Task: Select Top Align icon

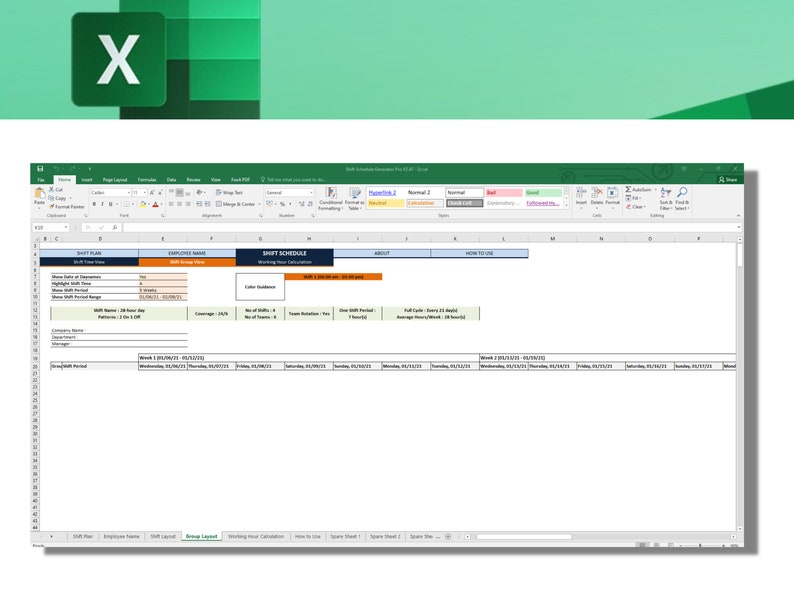Action: click(x=171, y=193)
